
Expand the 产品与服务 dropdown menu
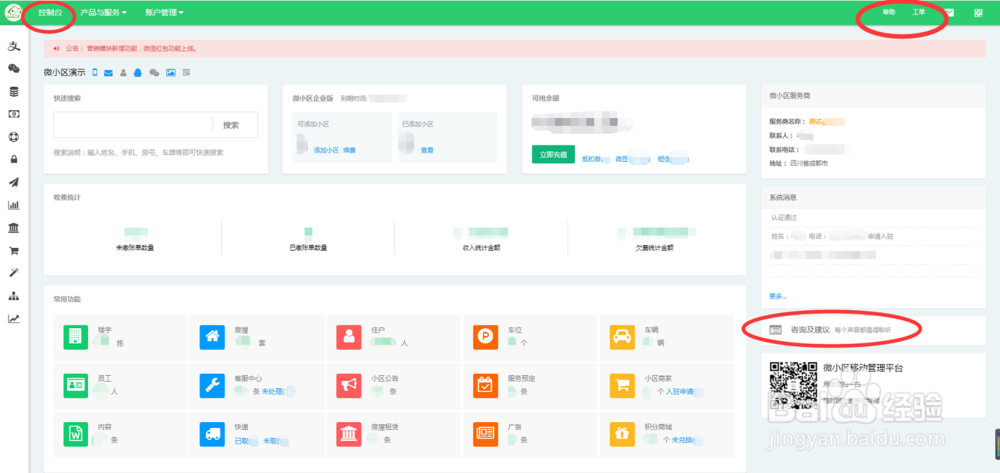pyautogui.click(x=103, y=12)
